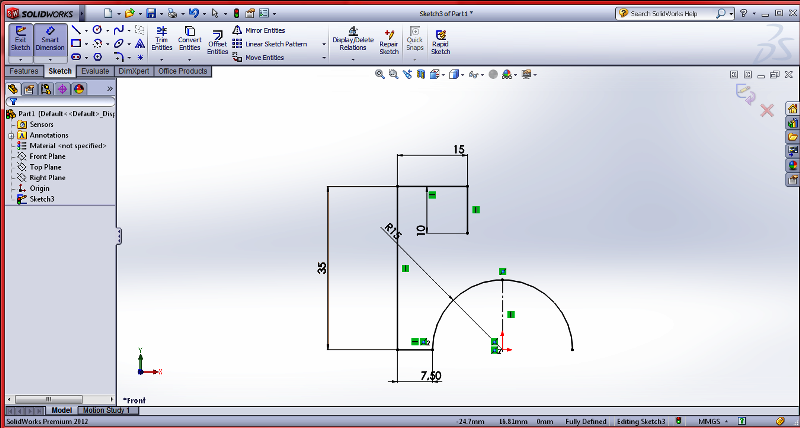Open SolidWorks Resources in task pane
This screenshot has width=800, height=428.
[x=792, y=108]
